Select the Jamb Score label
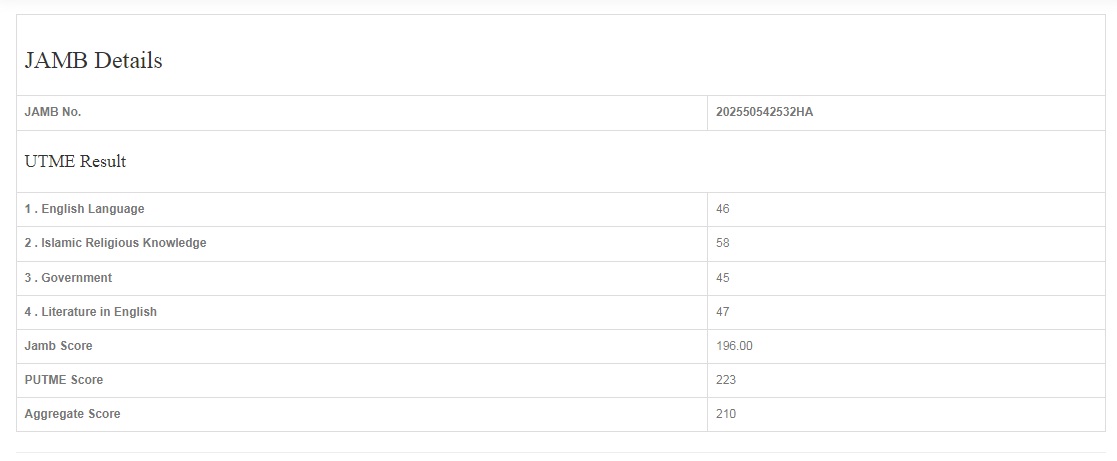Screen dimensions: 1117x461 tap(59, 346)
